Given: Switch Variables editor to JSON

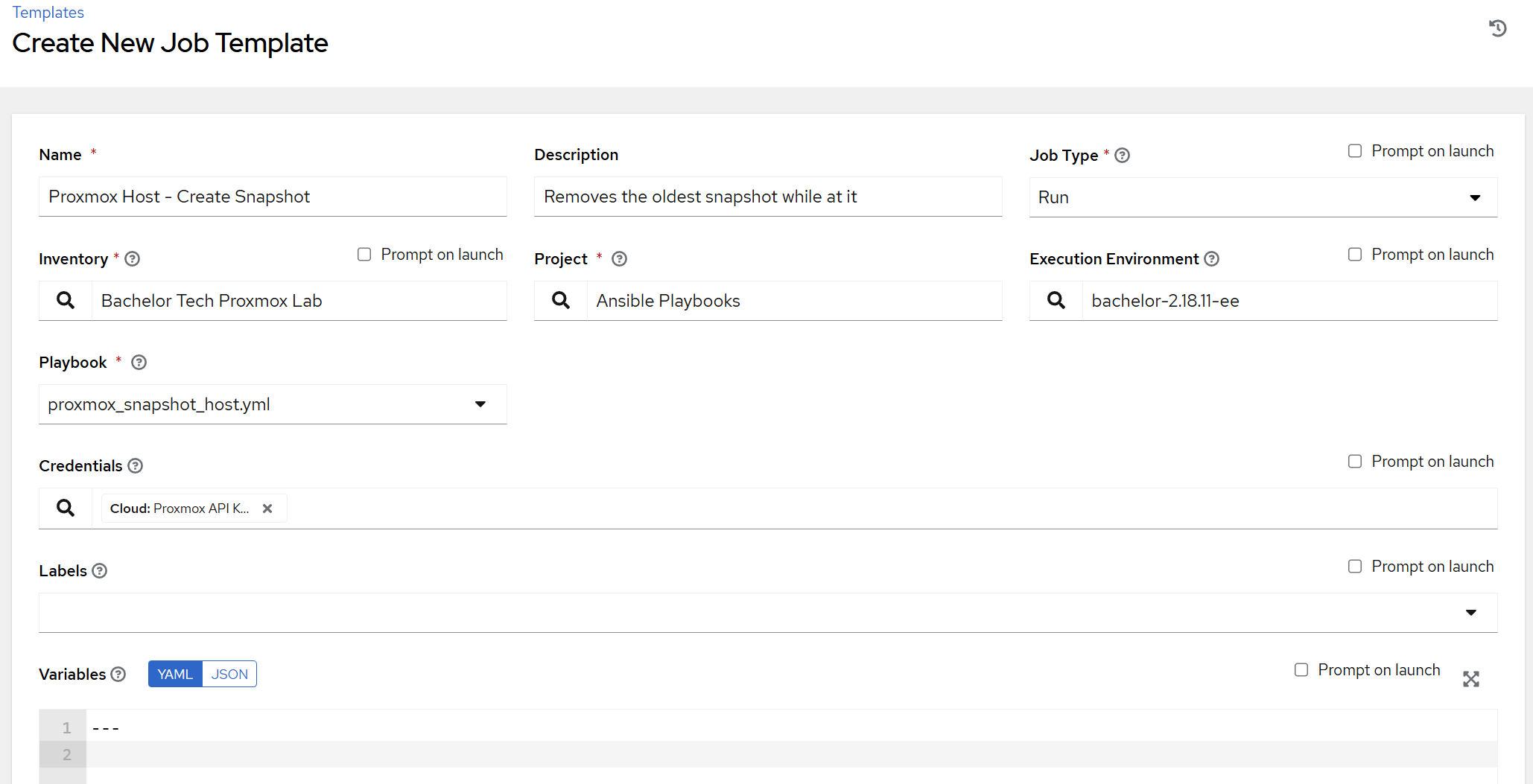Looking at the screenshot, I should coord(229,675).
